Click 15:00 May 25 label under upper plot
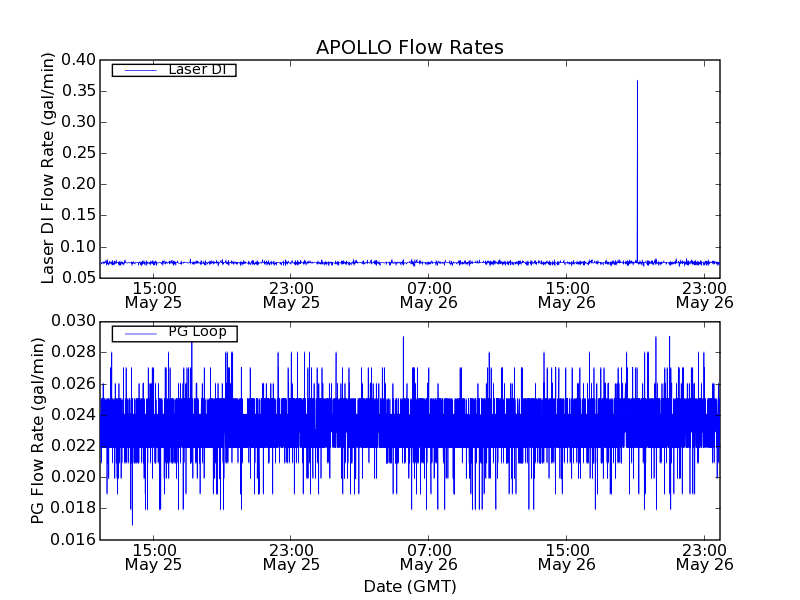Viewport: 800px width, 600px height. coord(153,294)
